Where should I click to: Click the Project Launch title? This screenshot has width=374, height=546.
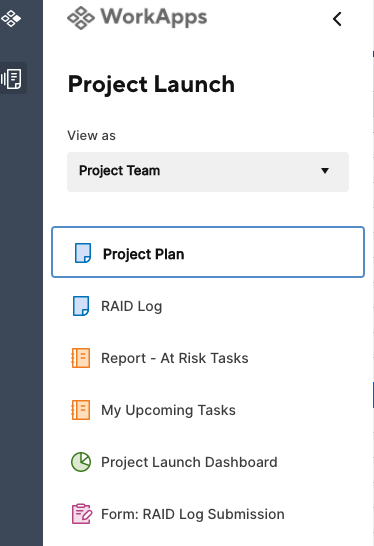151,85
